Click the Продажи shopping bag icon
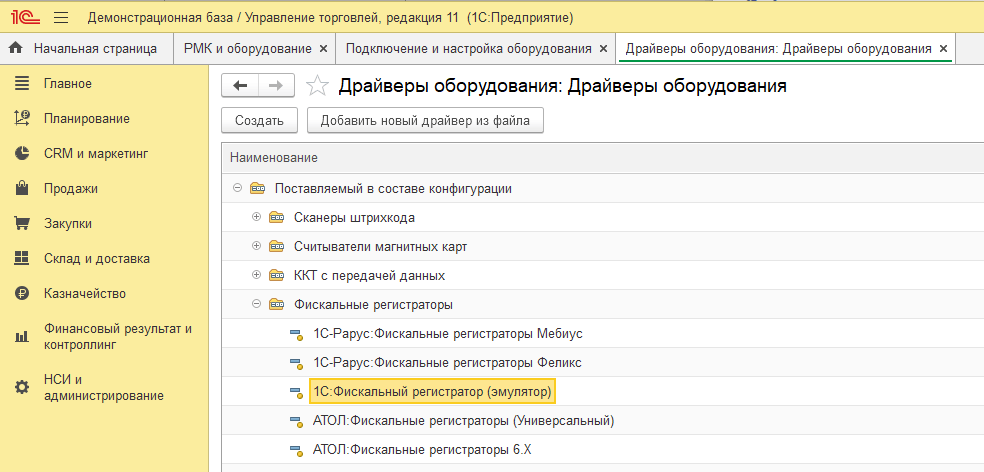 pos(22,188)
